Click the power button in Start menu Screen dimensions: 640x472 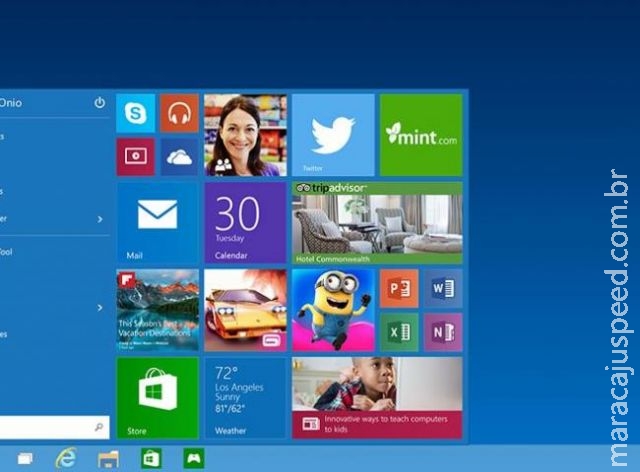click(x=100, y=102)
